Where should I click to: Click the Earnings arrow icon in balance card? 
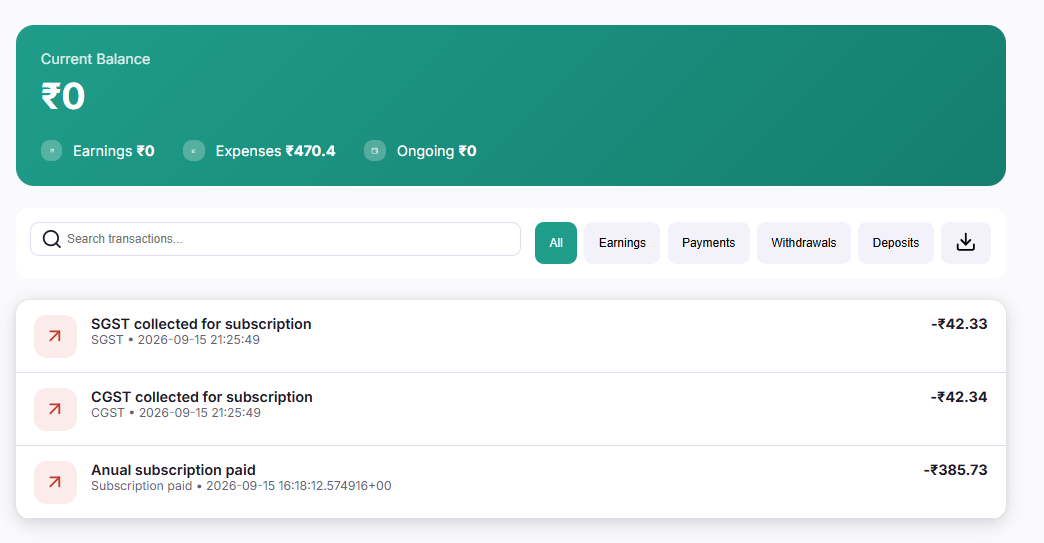click(51, 151)
